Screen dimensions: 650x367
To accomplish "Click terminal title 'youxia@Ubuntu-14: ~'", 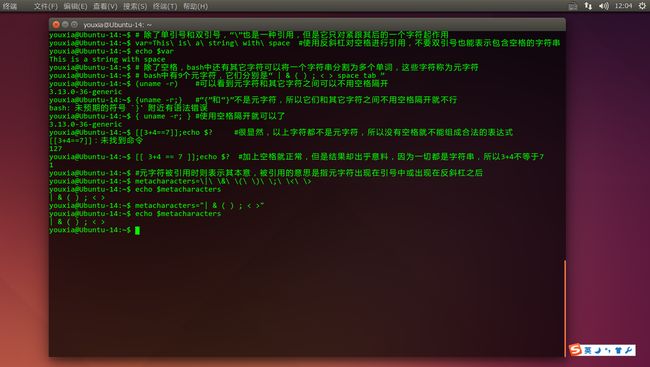I will pyautogui.click(x=117, y=25).
